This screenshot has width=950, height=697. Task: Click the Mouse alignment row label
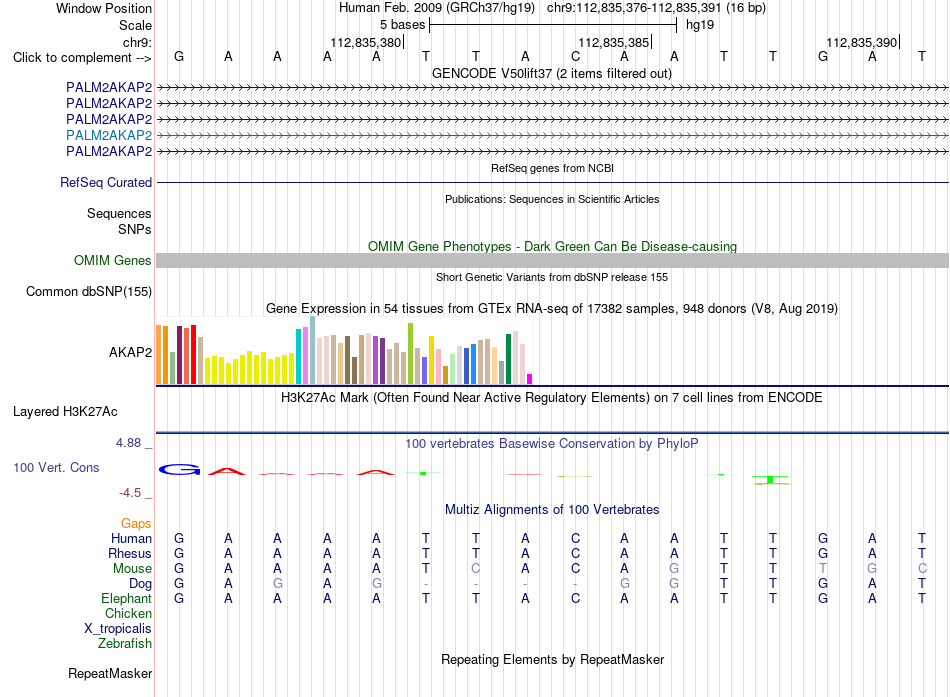132,569
